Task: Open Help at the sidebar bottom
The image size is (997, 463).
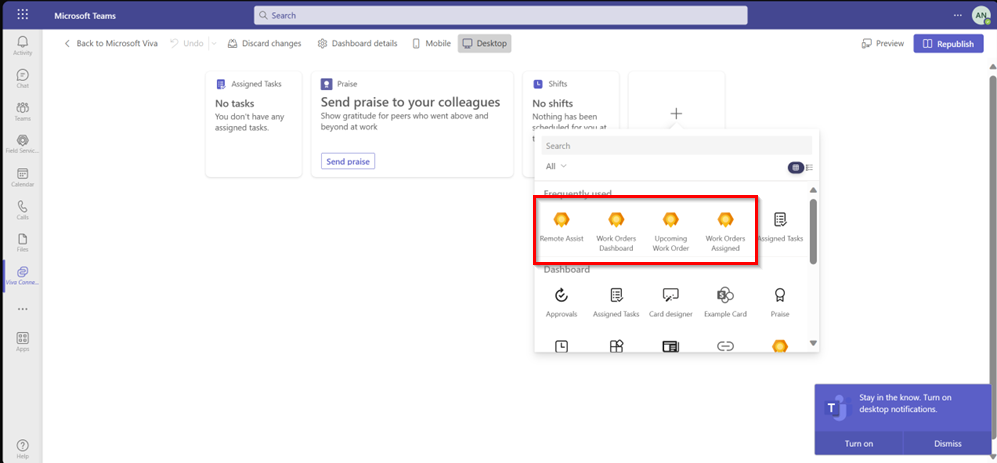Action: tap(22, 448)
